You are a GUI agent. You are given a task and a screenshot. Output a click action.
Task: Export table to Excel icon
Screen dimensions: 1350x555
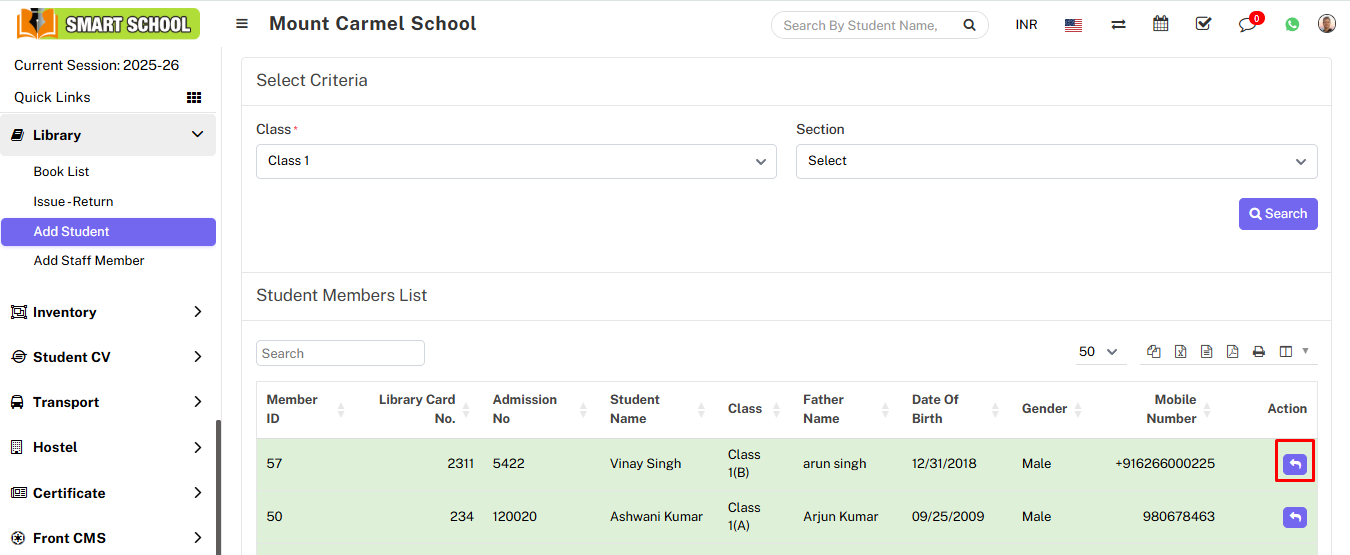(x=1180, y=352)
